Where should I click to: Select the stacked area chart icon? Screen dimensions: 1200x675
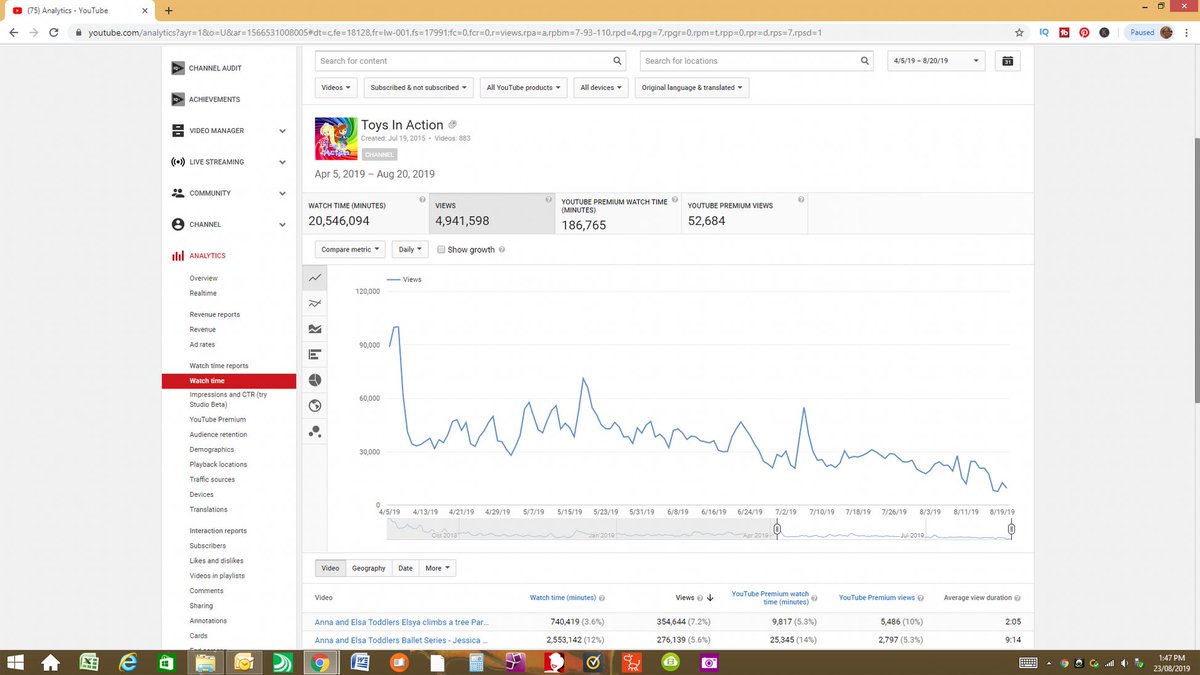(315, 329)
